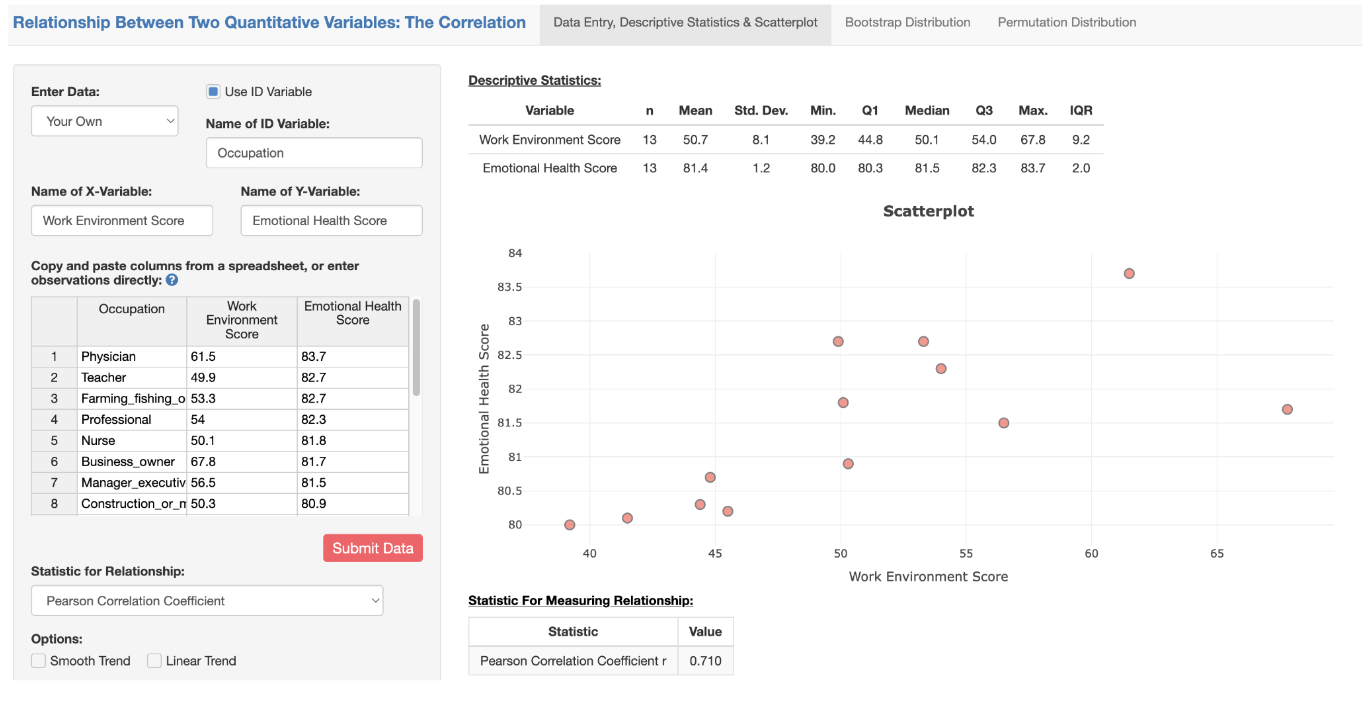Expand the Pearson Correlation Coefficient selector
Image resolution: width=1368 pixels, height=708 pixels.
point(206,600)
